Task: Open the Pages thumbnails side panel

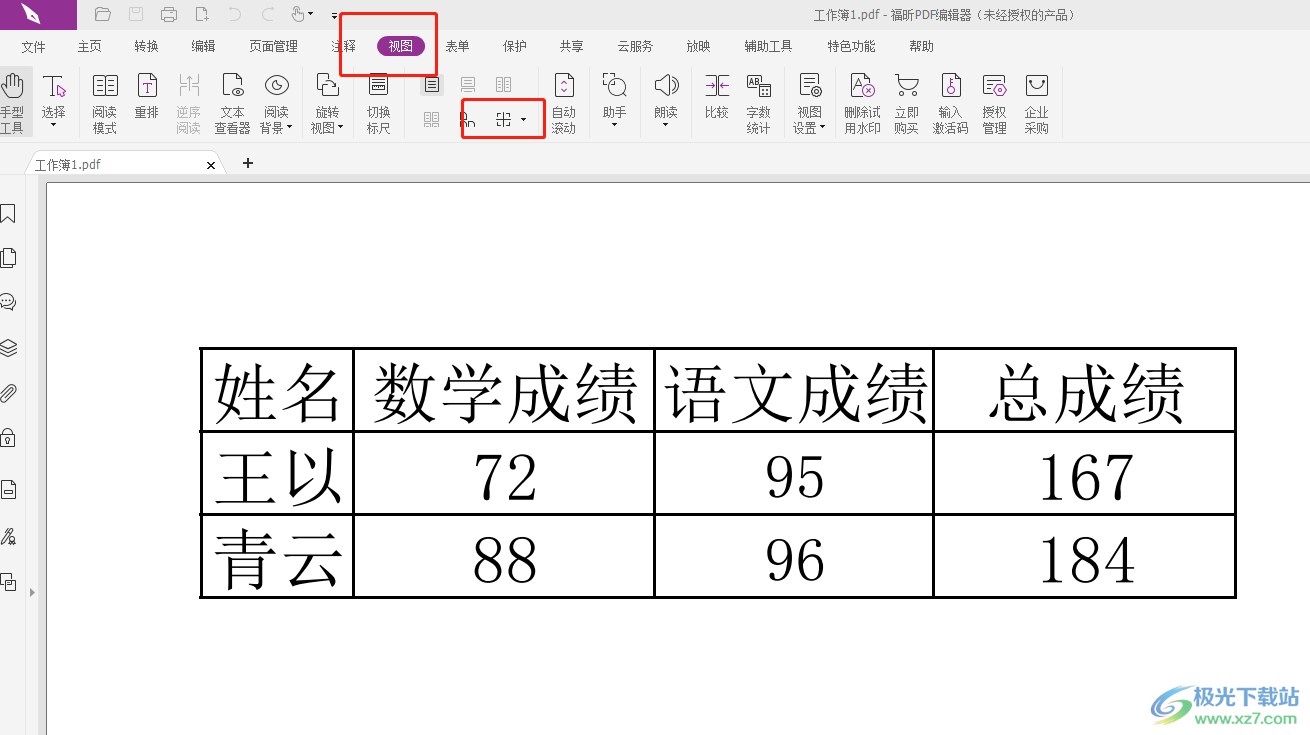Action: (8, 258)
